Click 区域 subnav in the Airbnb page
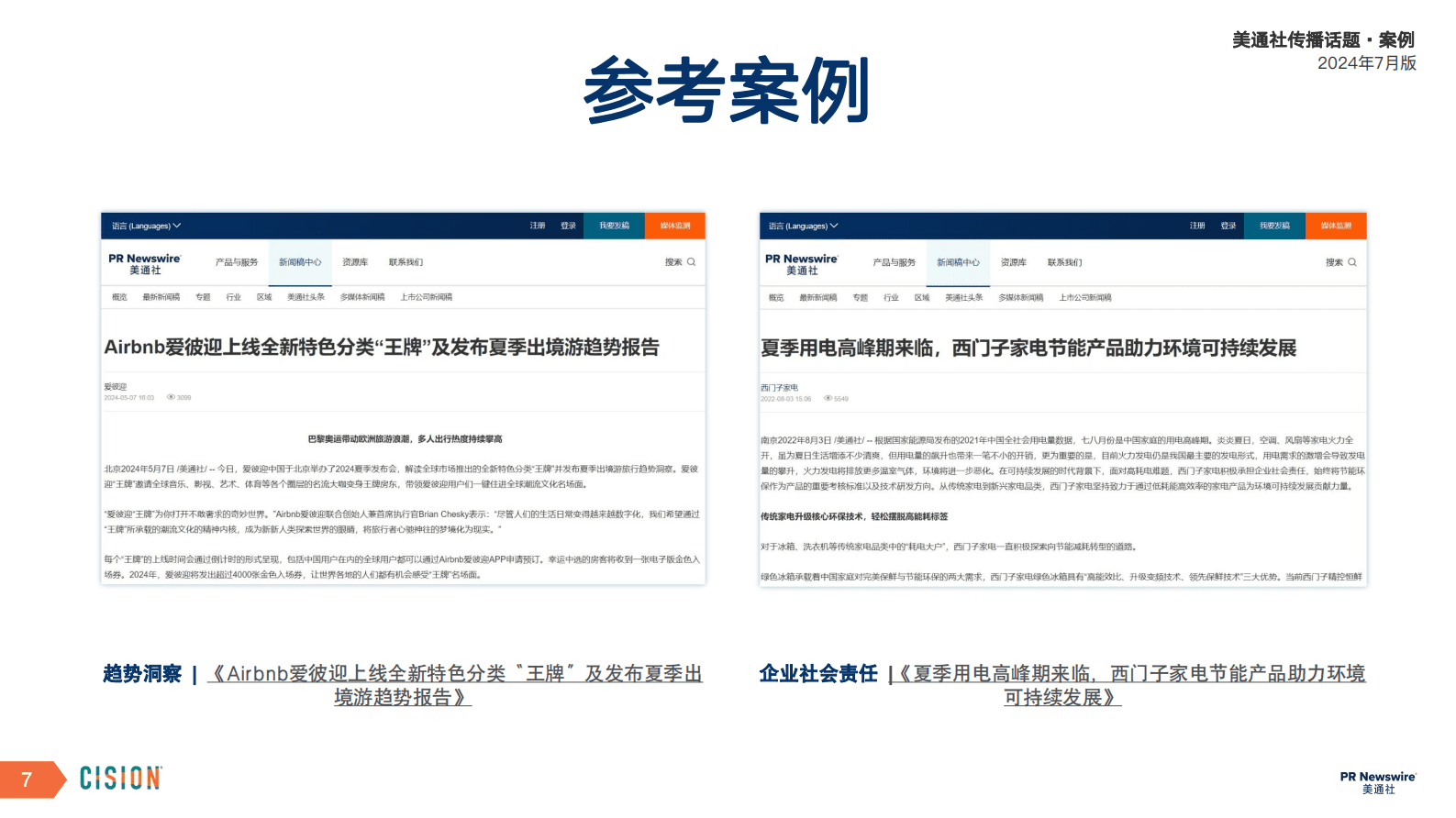 [264, 297]
